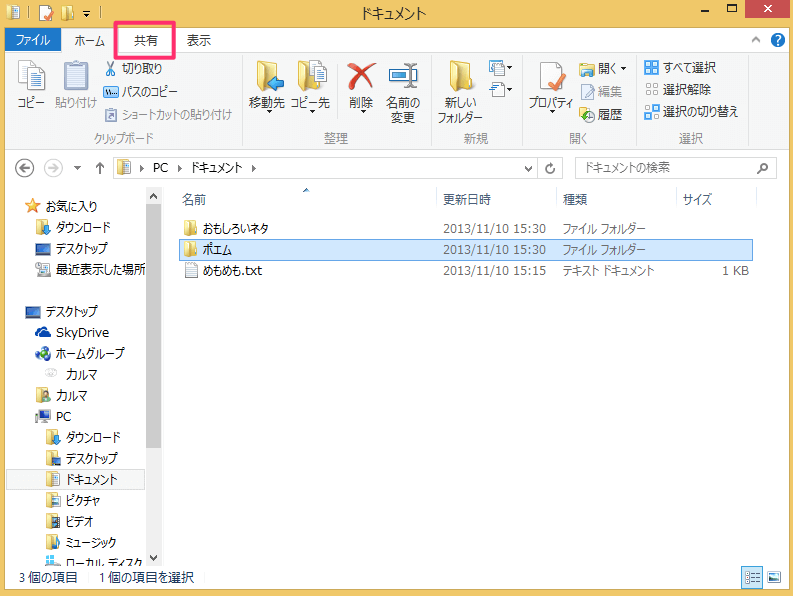Click Select all (すべて選択)
This screenshot has height=596, width=793.
(x=680, y=67)
